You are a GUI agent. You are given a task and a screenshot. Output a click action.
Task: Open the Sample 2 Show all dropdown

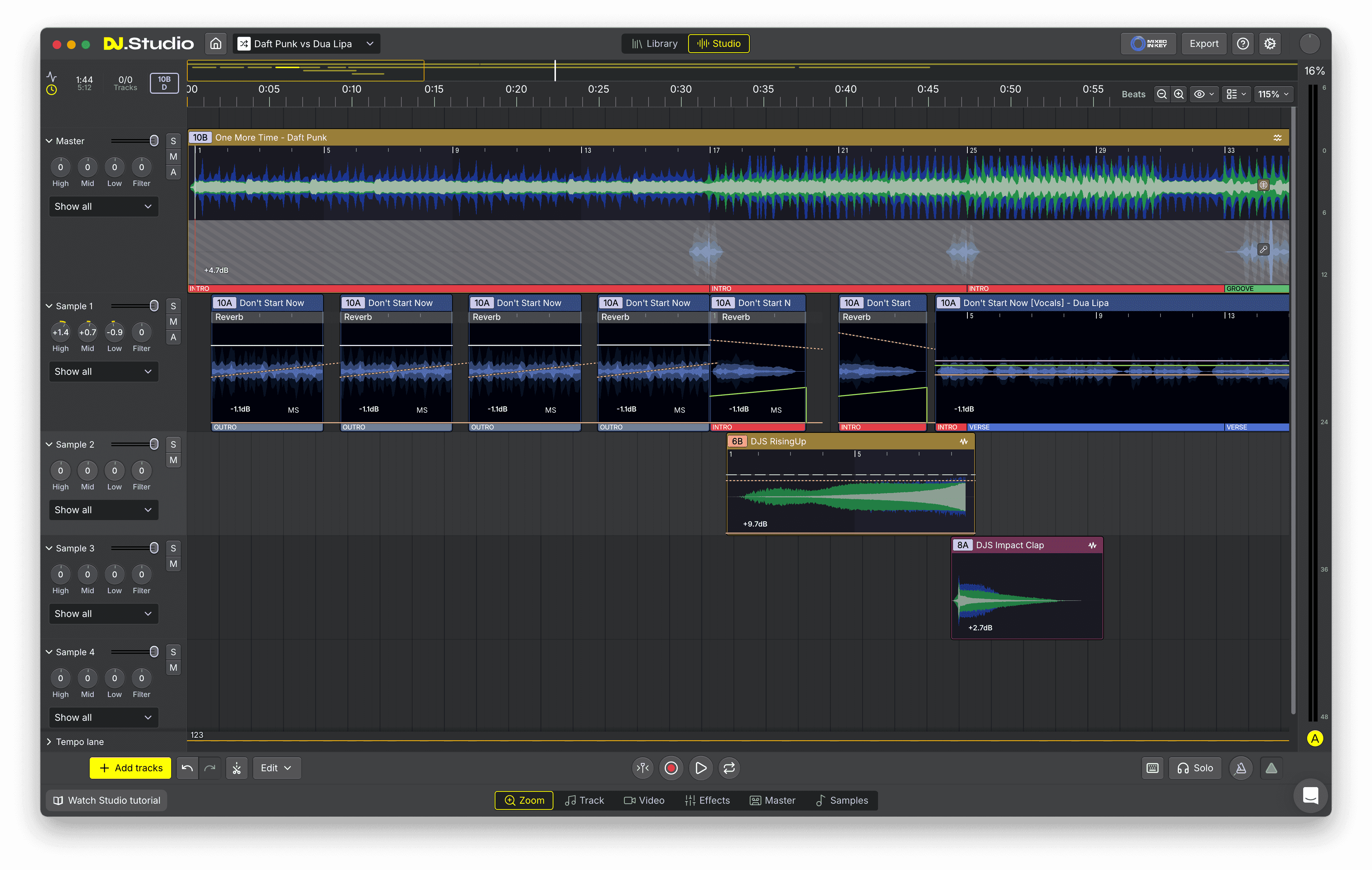[x=103, y=510]
